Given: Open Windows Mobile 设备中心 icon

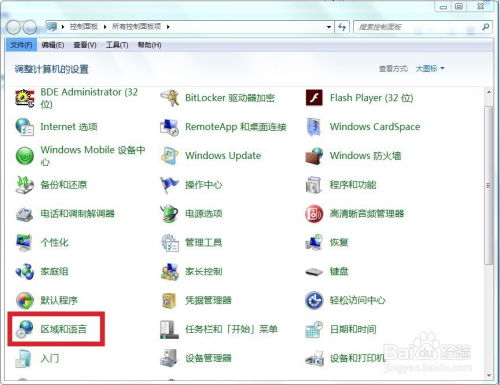Looking at the screenshot, I should click(25, 156).
